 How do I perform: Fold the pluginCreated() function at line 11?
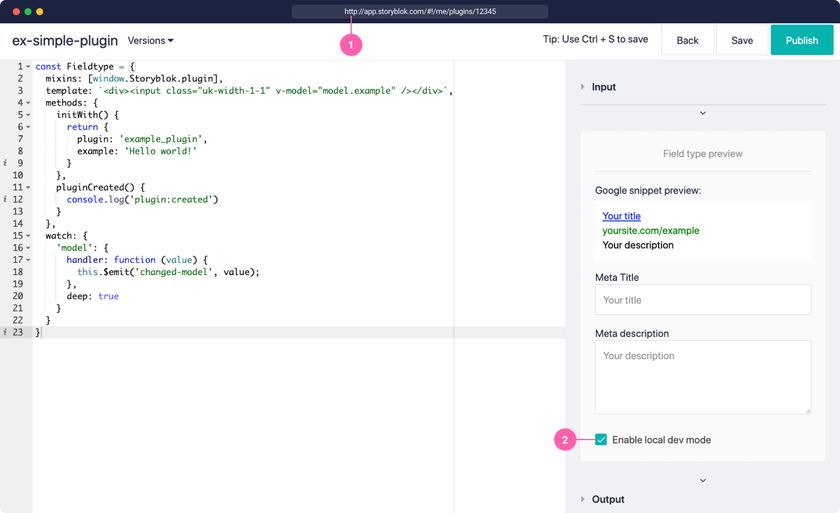(28, 187)
